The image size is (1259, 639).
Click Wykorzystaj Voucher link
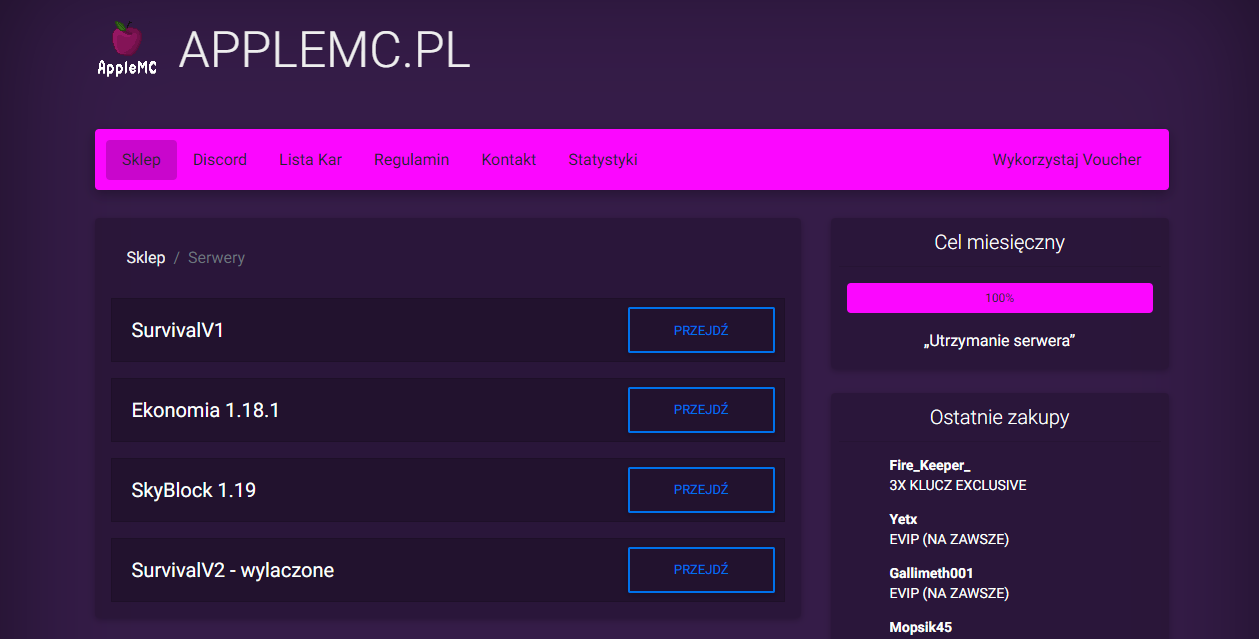1066,160
